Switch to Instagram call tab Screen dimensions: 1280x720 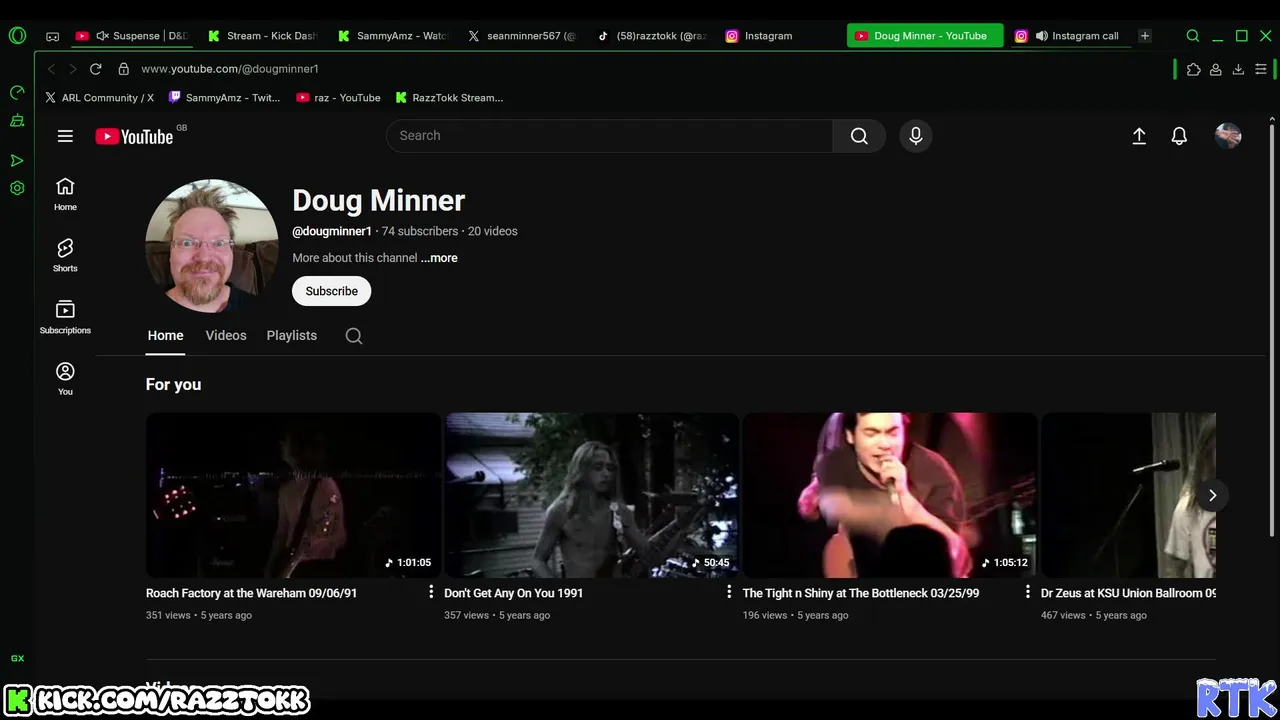coord(1068,36)
